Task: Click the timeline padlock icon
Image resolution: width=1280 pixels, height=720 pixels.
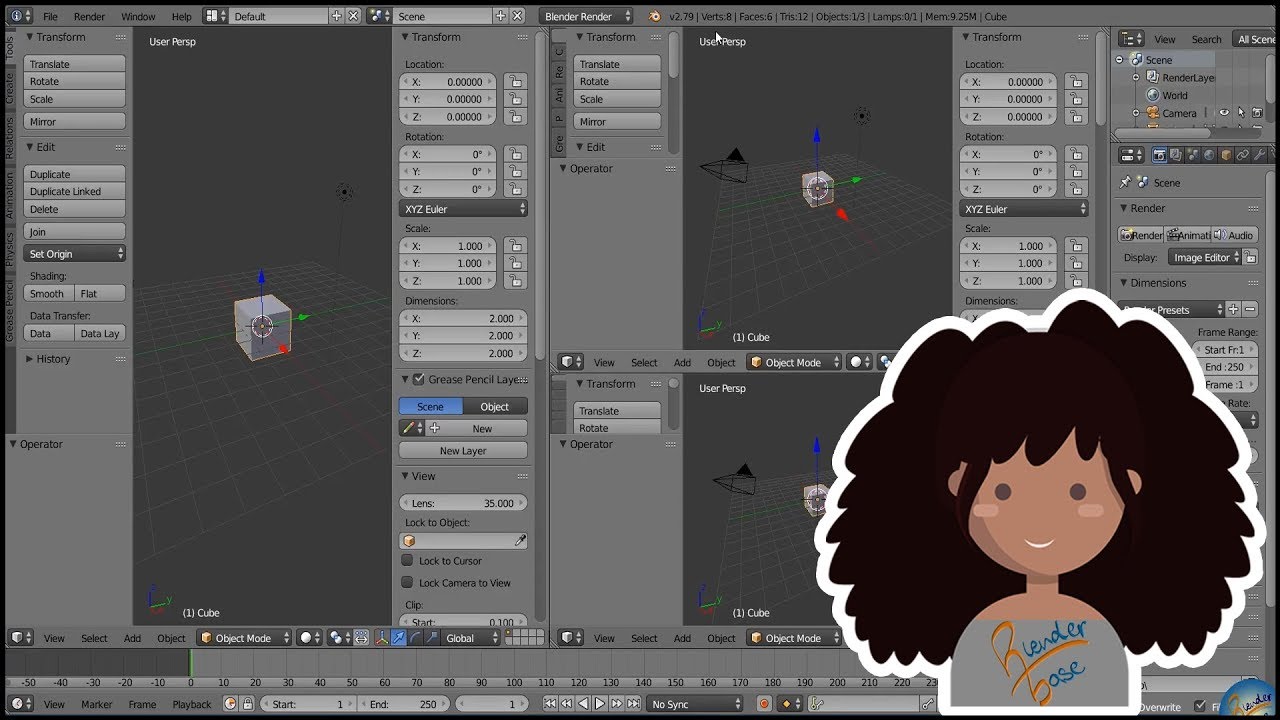Action: [x=247, y=704]
